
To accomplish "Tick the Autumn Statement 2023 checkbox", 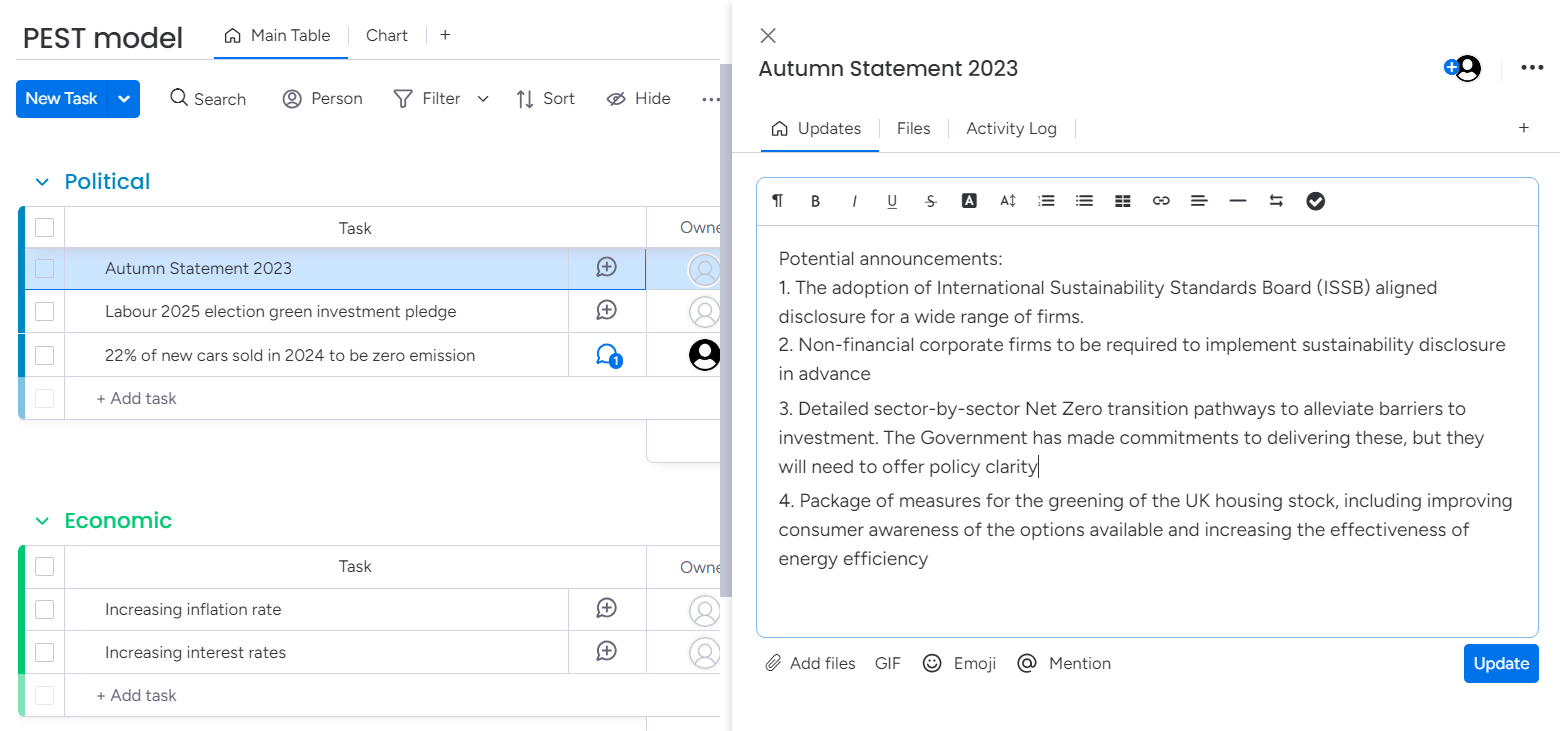I will (x=44, y=268).
